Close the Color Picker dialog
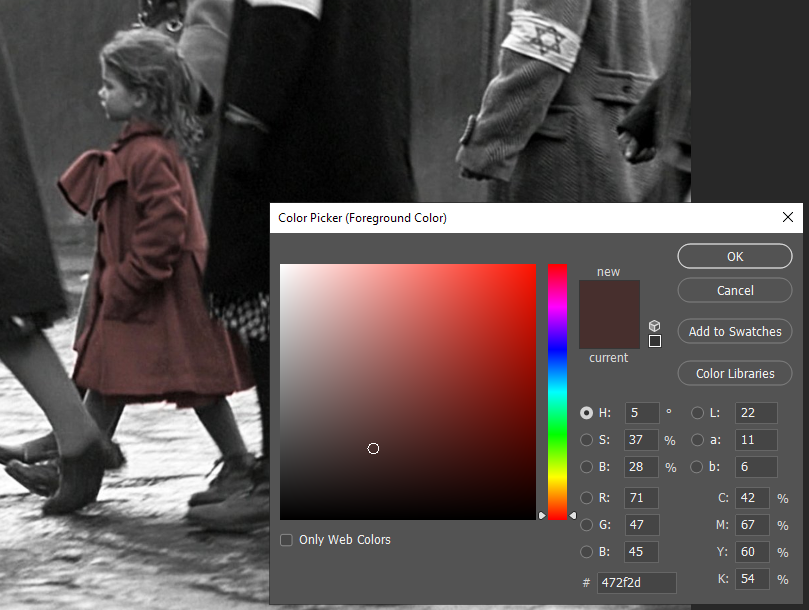809x610 pixels. [787, 217]
